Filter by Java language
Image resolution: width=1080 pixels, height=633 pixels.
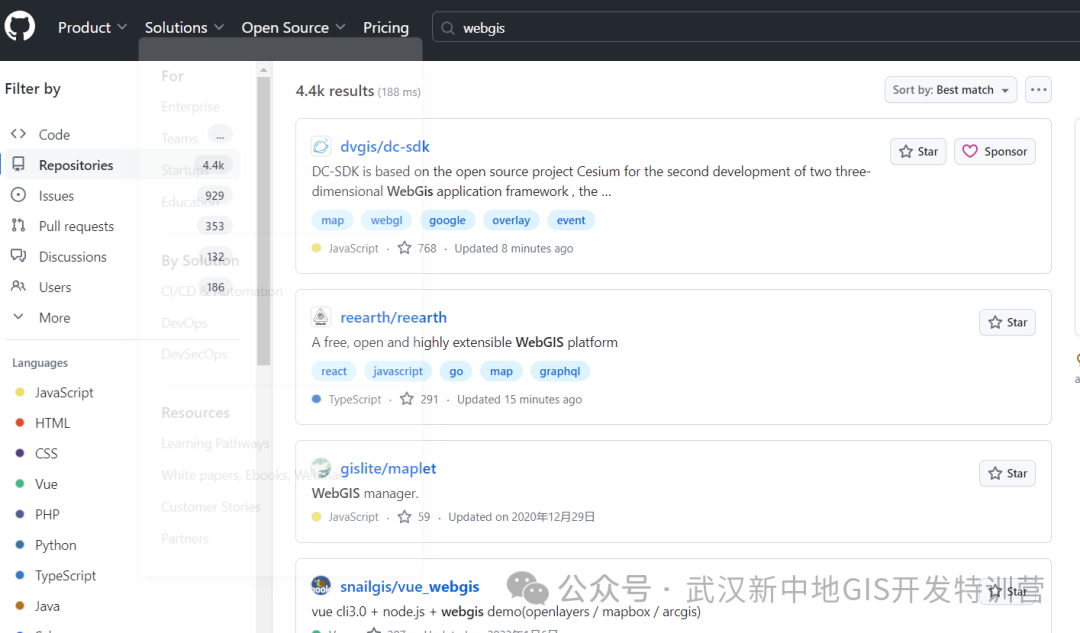tap(48, 605)
